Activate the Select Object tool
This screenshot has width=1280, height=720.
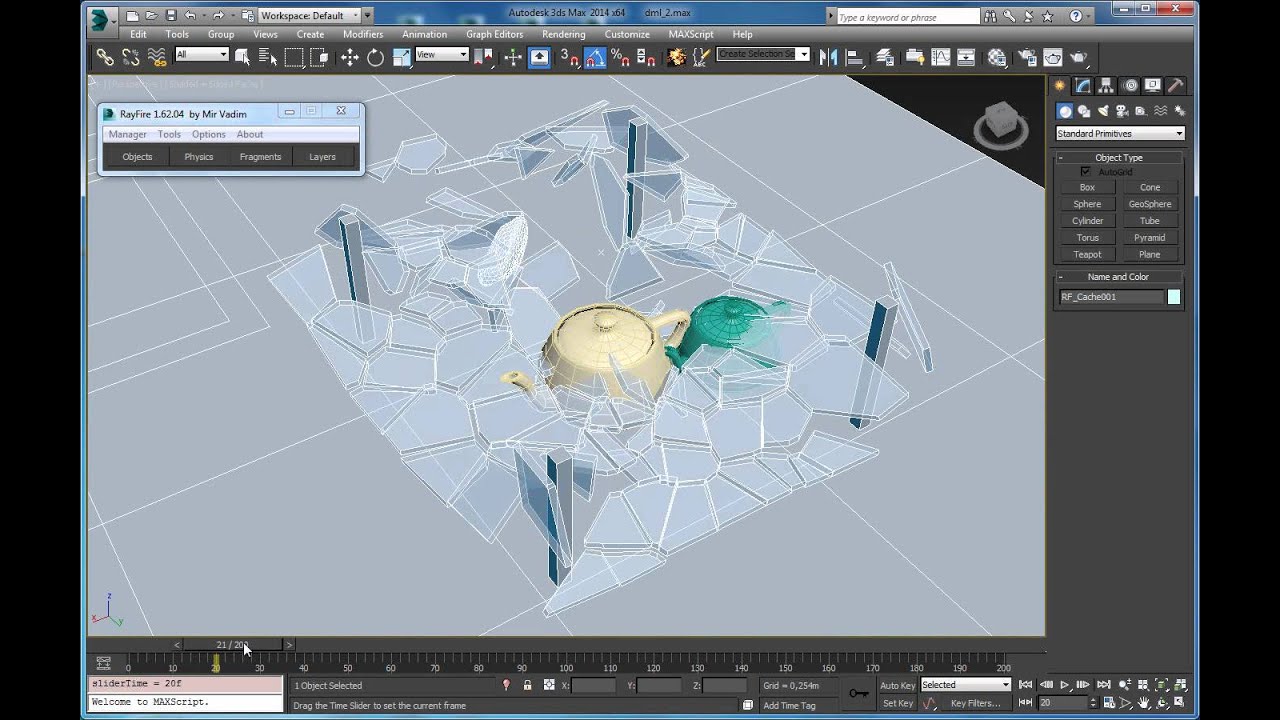(242, 57)
